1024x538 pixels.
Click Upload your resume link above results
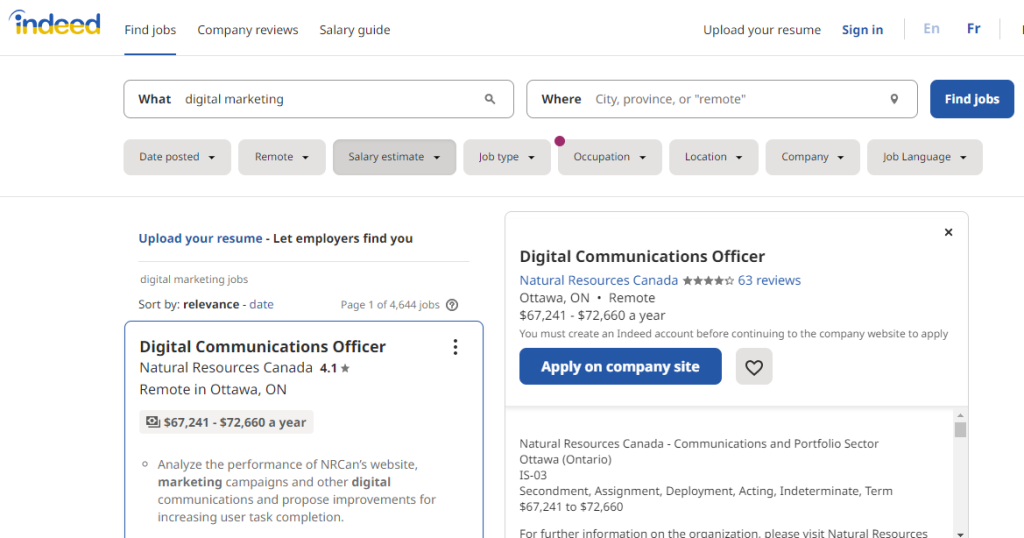(x=200, y=238)
